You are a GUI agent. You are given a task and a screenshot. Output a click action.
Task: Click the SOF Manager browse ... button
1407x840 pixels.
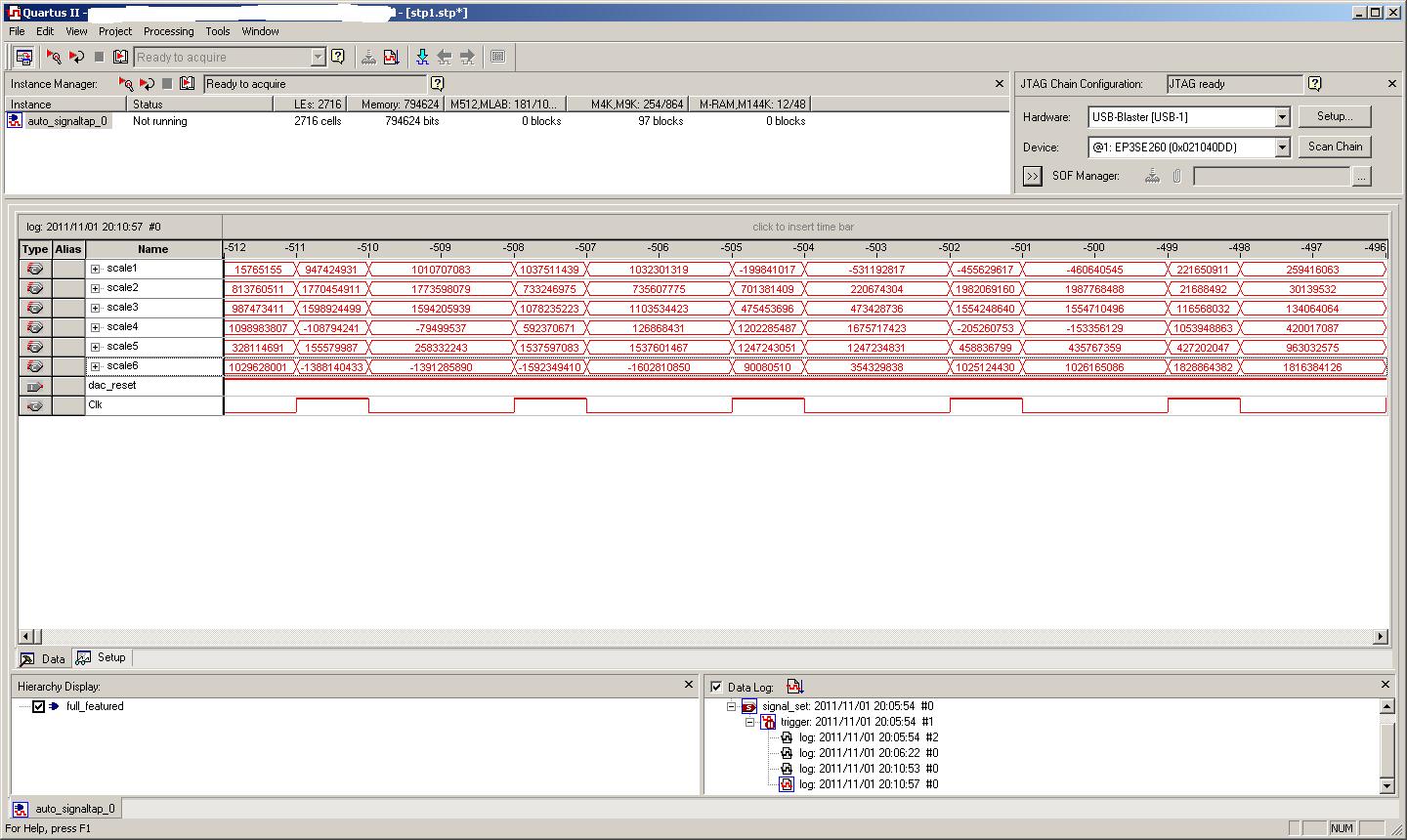1361,177
